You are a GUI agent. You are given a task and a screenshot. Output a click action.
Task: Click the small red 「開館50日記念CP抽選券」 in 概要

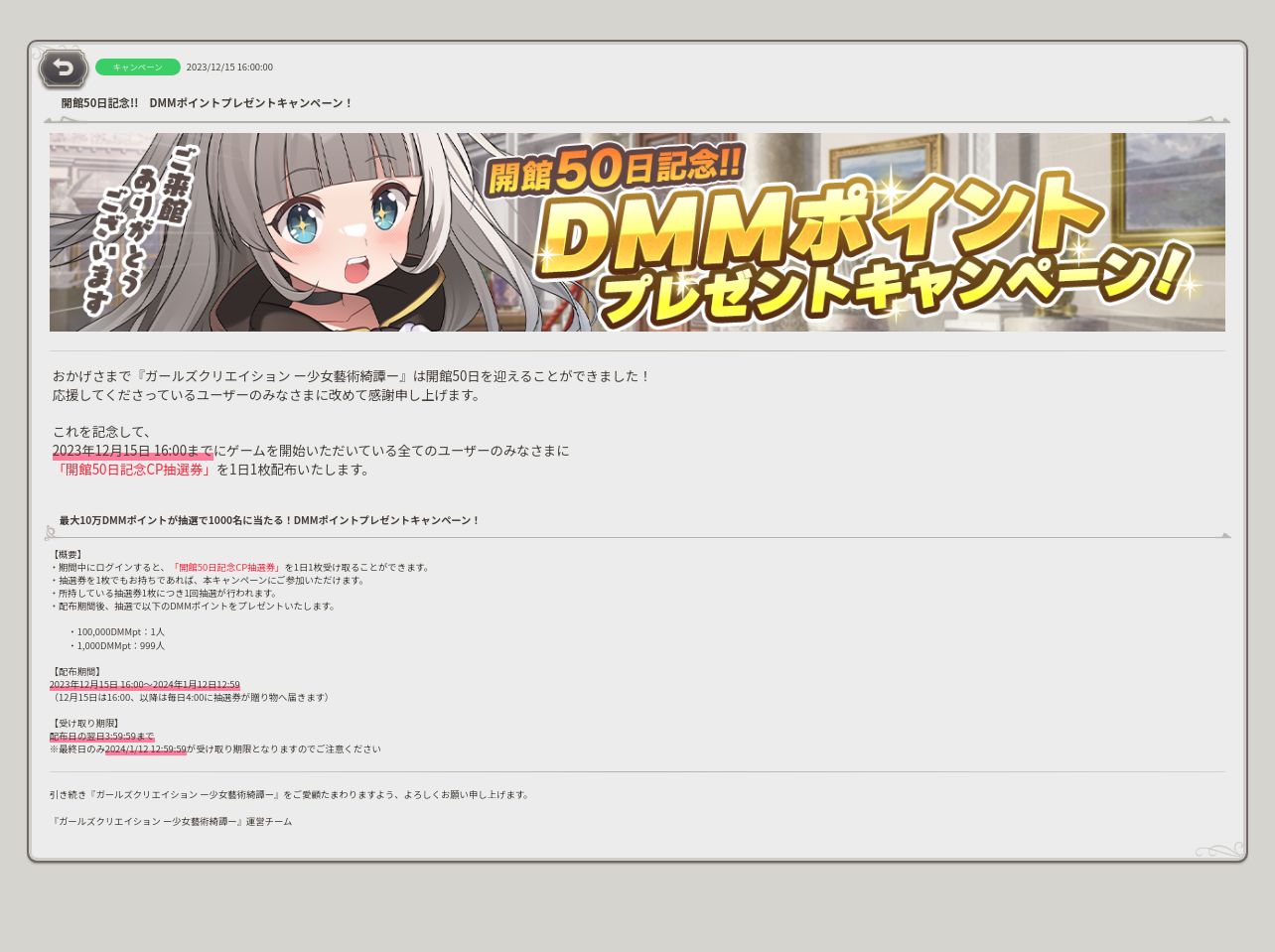[x=226, y=568]
